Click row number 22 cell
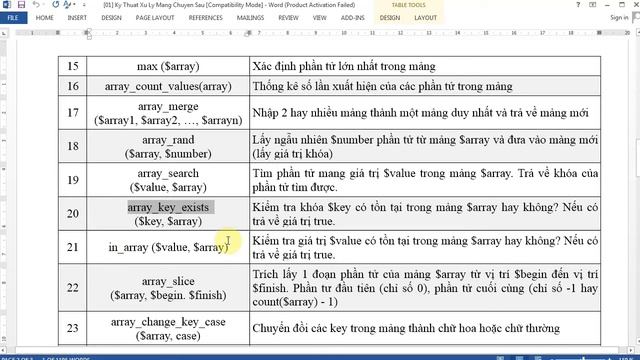Screen dimensions: 640x360 point(73,288)
